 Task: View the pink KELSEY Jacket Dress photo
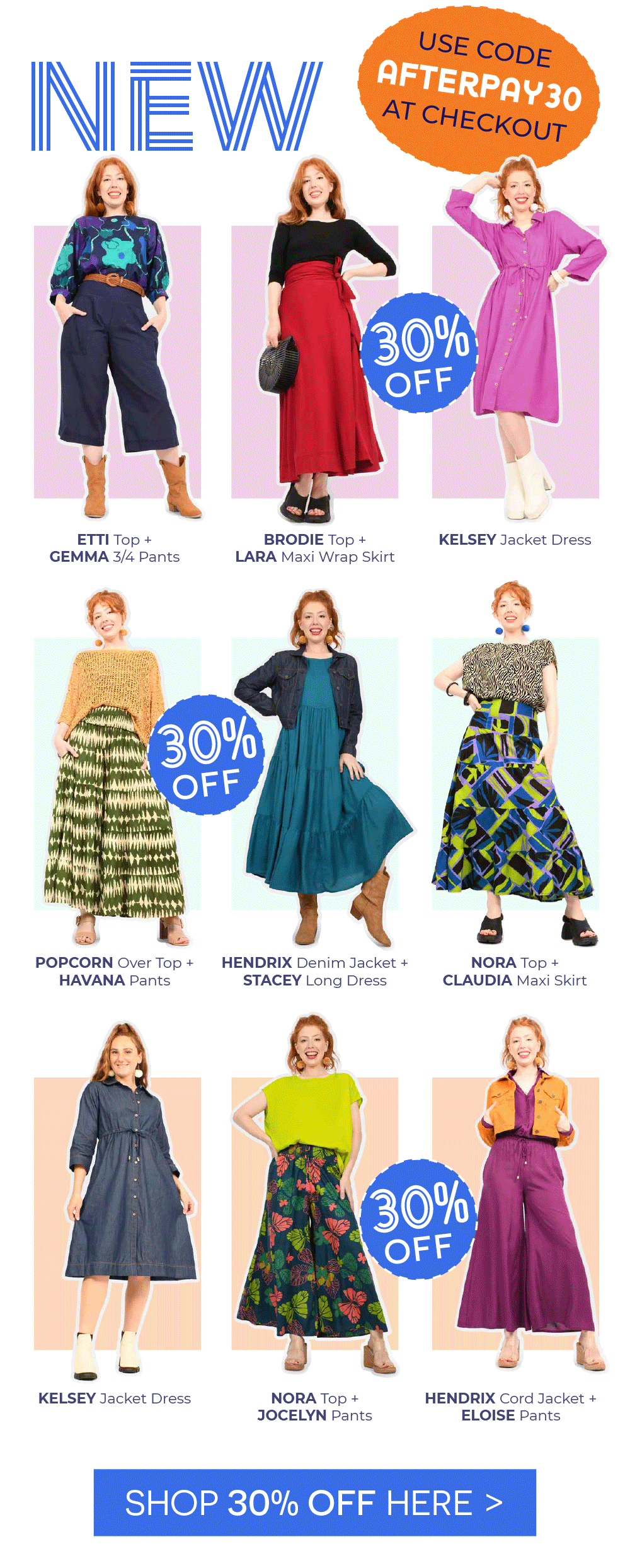tap(517, 338)
